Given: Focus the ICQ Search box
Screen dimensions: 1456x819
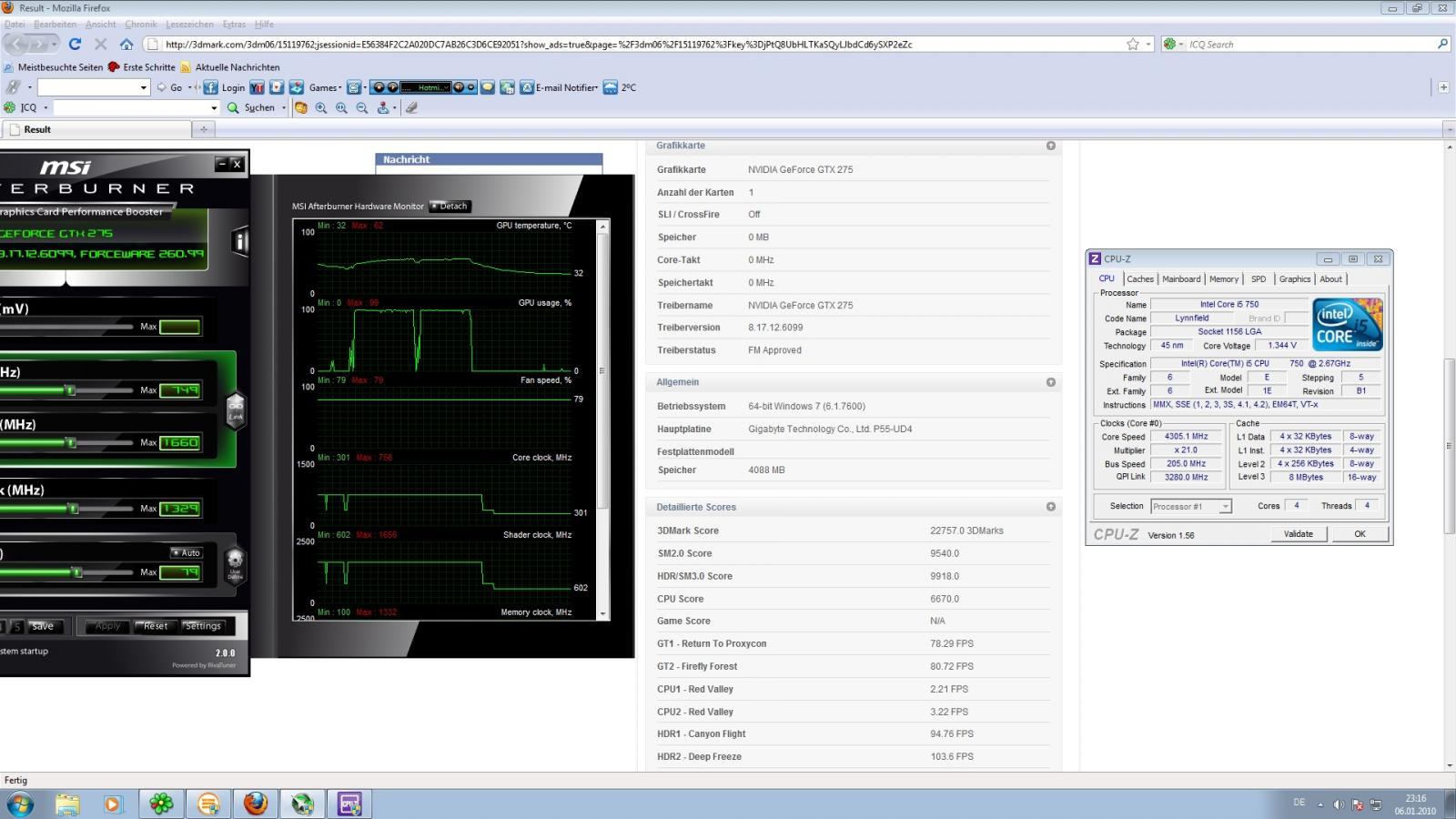Looking at the screenshot, I should [x=1310, y=44].
